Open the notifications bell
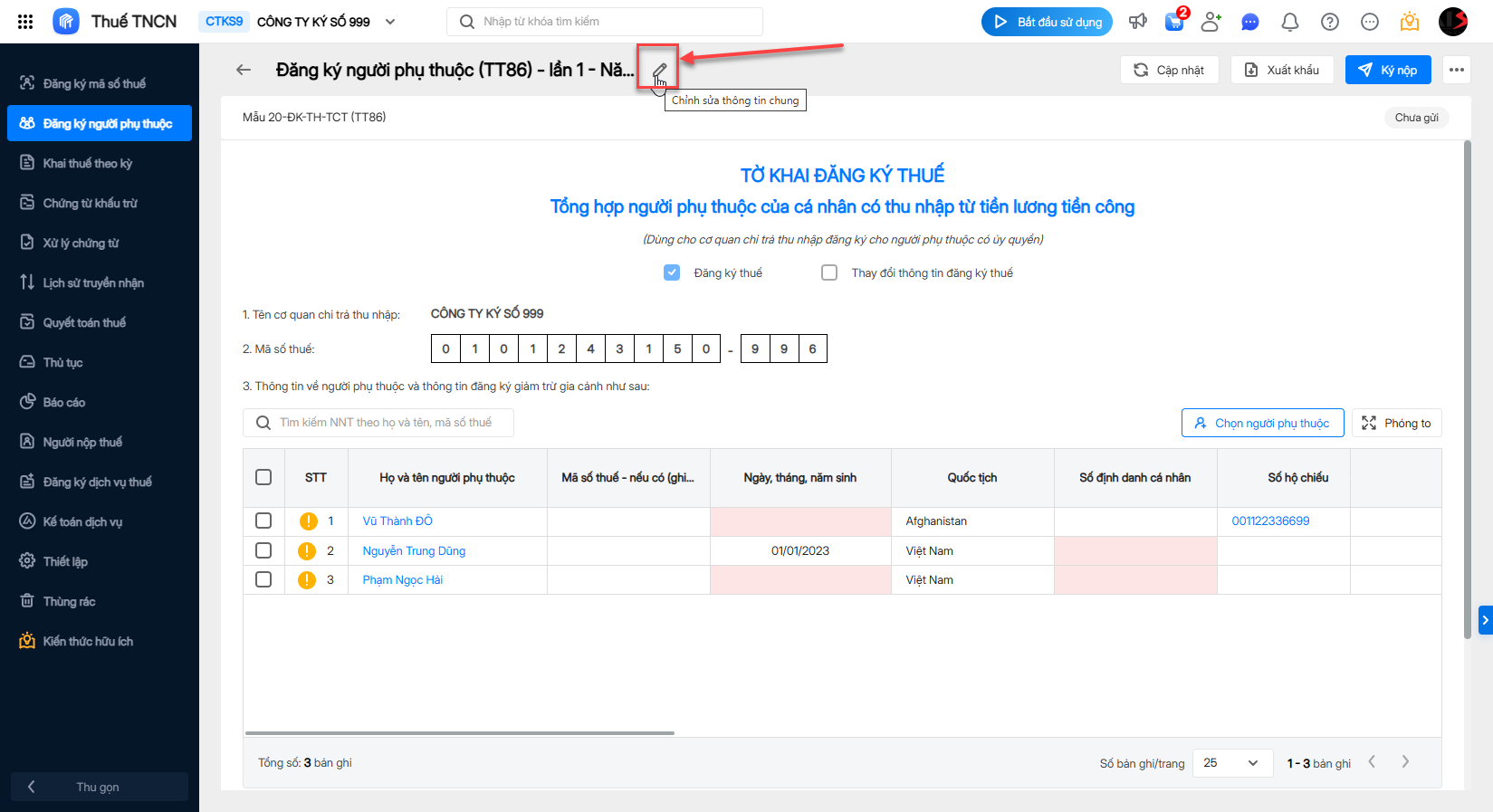1493x812 pixels. click(1290, 22)
